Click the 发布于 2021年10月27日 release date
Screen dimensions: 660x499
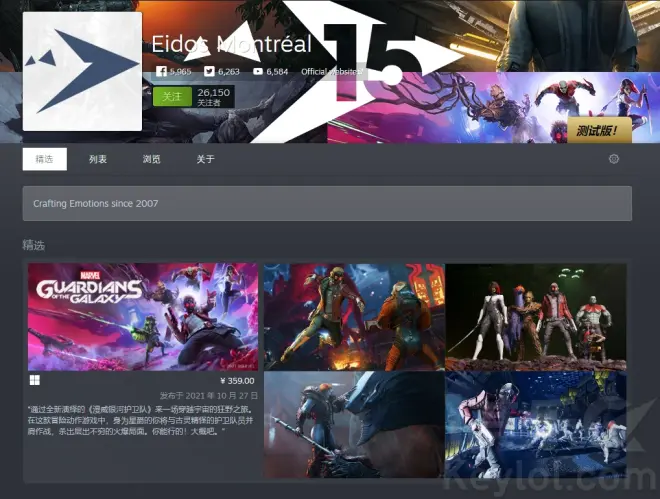[x=209, y=395]
